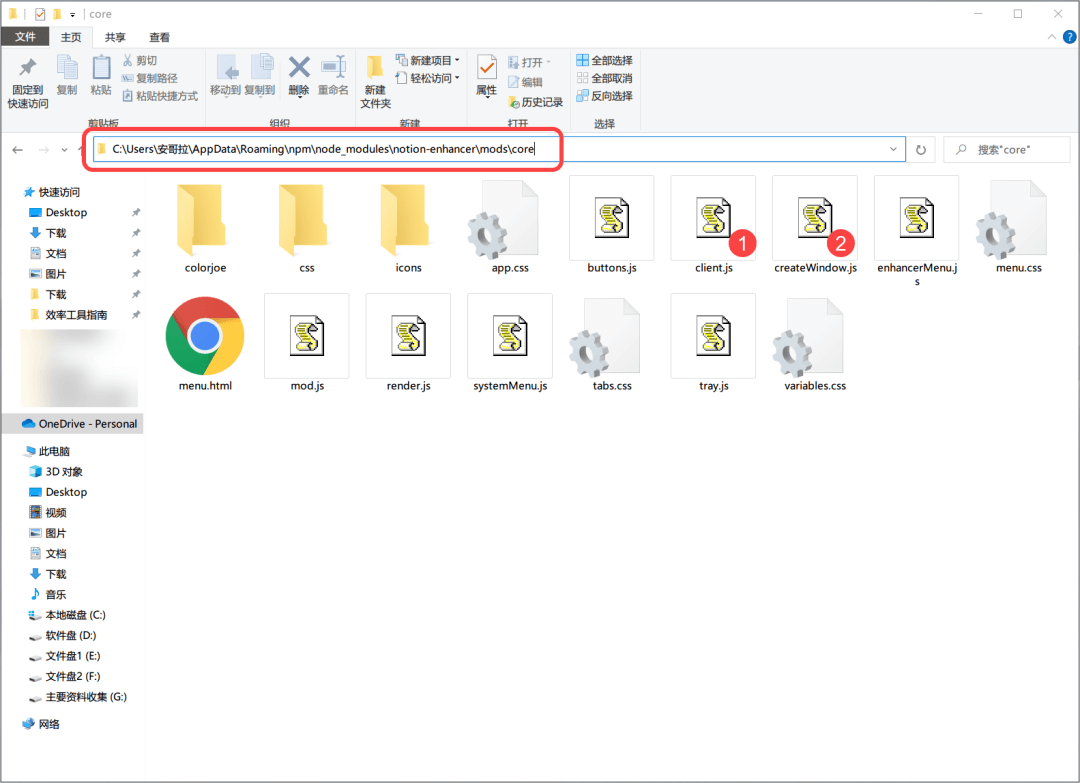The image size is (1080, 783).
Task: Open drive (G:) in sidebar
Action: [78, 697]
